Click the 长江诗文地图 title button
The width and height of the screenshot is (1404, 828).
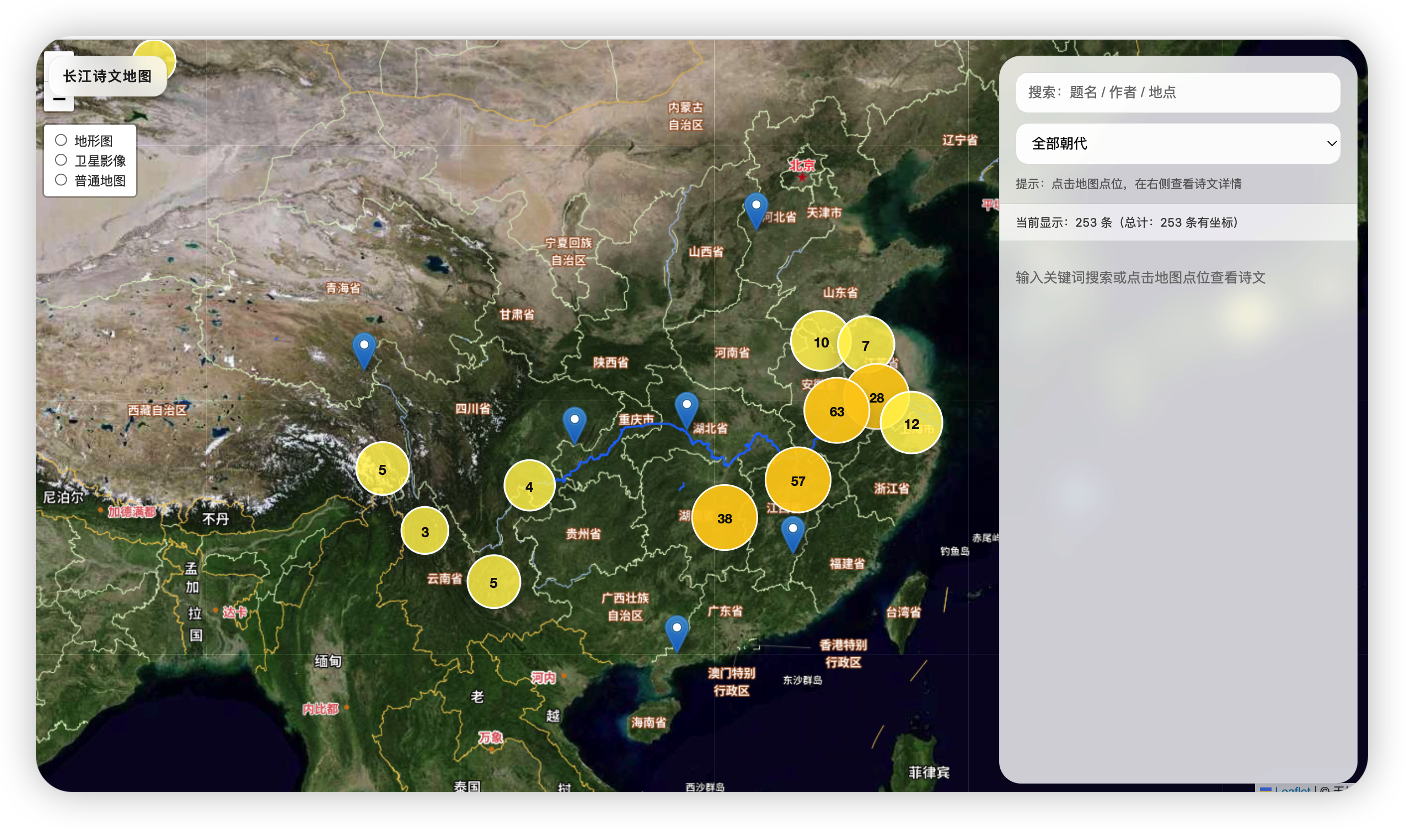[x=107, y=76]
